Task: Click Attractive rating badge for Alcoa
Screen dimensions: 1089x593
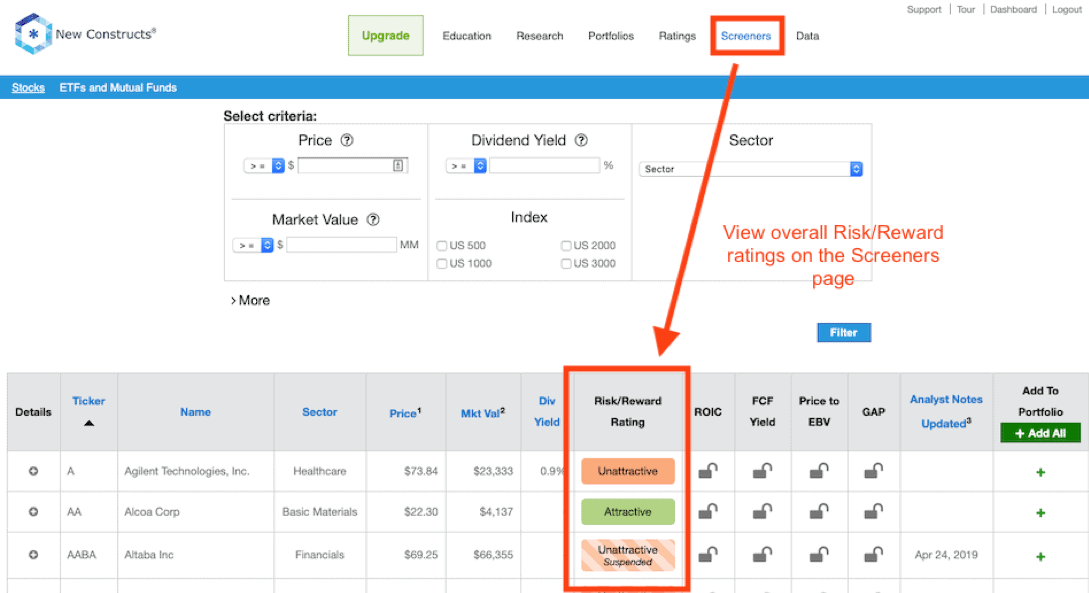Action: tap(628, 512)
